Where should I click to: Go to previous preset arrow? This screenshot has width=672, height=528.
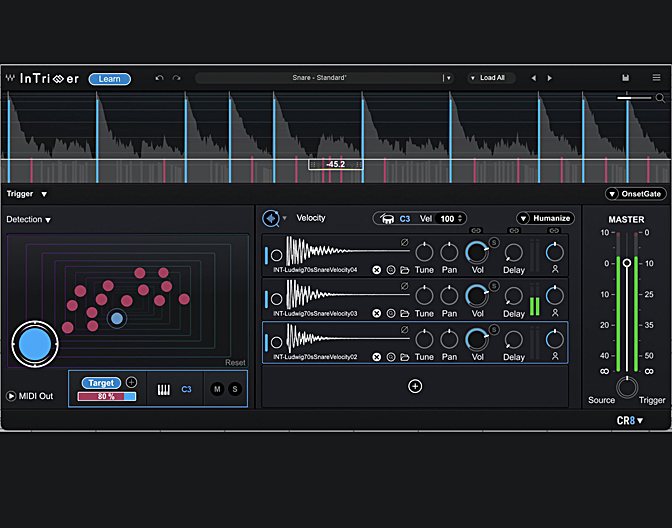(x=534, y=78)
